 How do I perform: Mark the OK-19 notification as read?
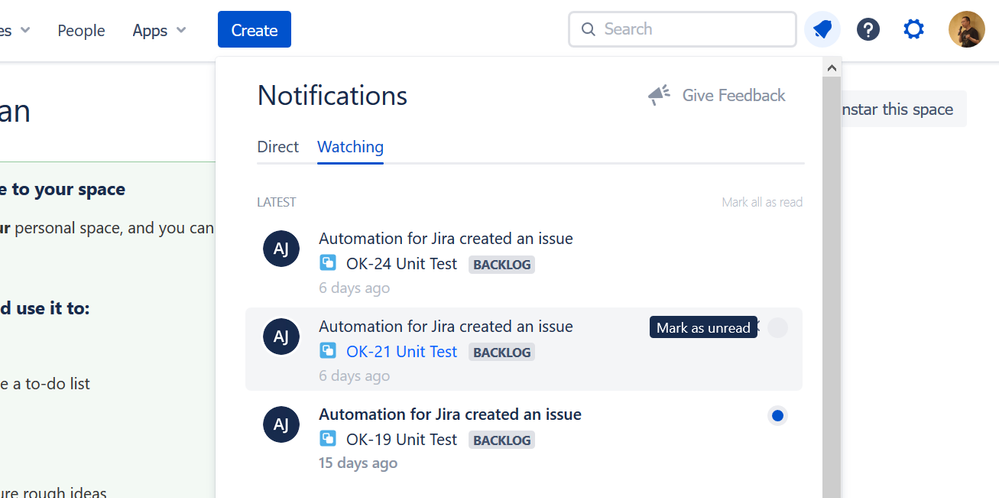pyautogui.click(x=777, y=416)
